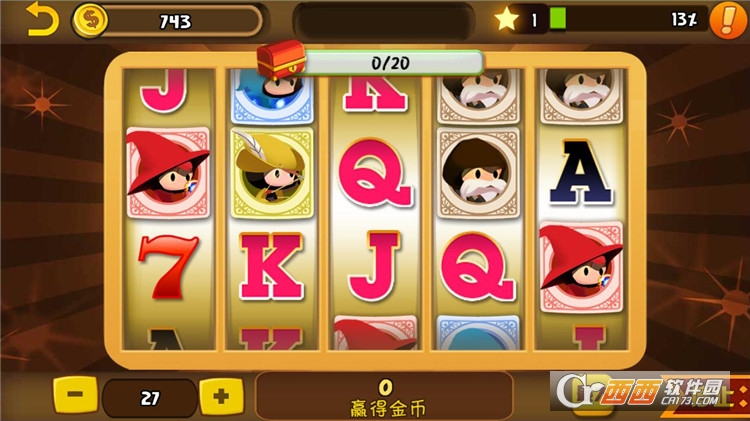The height and width of the screenshot is (421, 750).
Task: Click the pink K symbol on the second reel
Action: [272, 267]
